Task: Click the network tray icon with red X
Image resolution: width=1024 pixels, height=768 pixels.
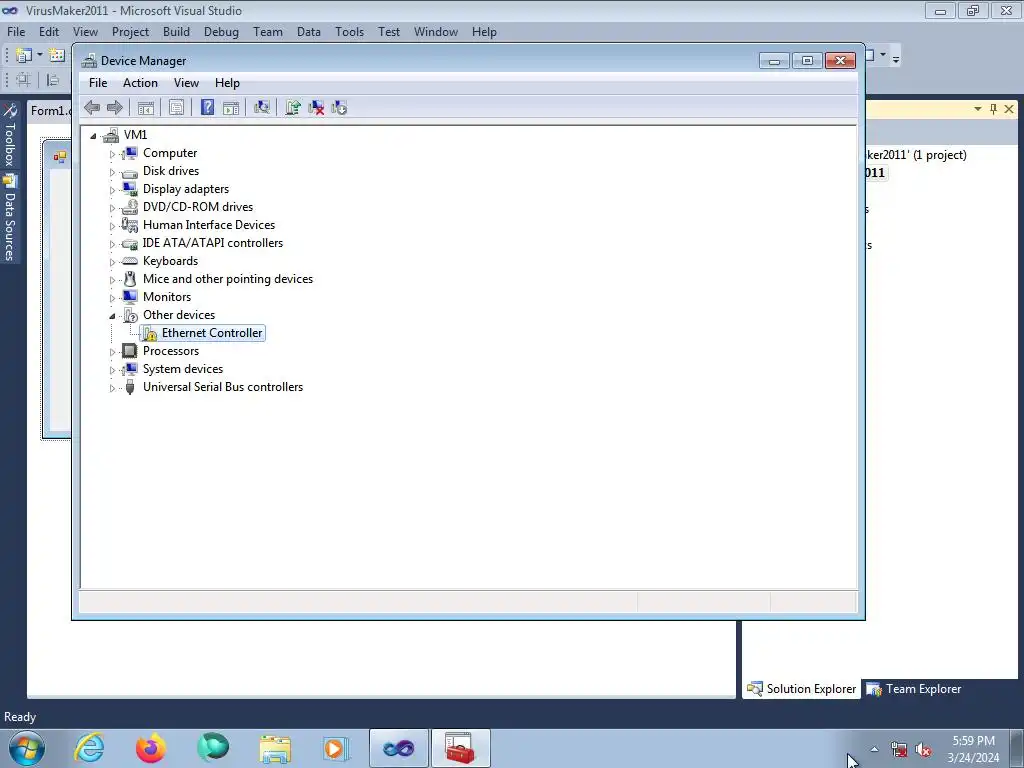Action: 899,750
